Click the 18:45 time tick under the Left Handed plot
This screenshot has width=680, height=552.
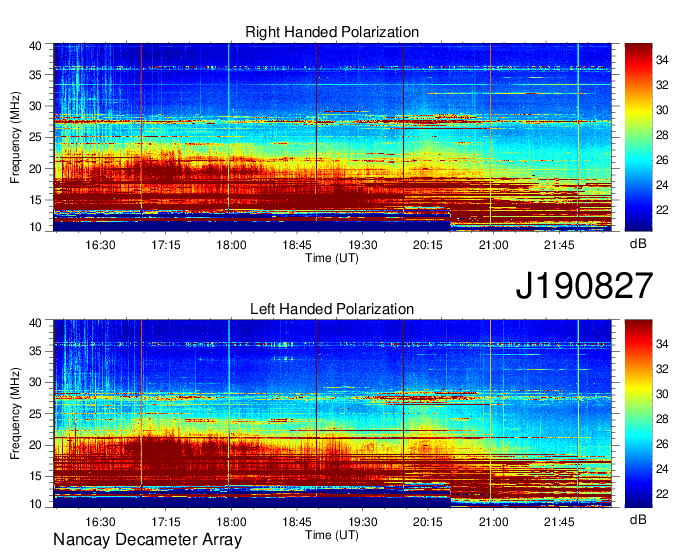(x=297, y=521)
